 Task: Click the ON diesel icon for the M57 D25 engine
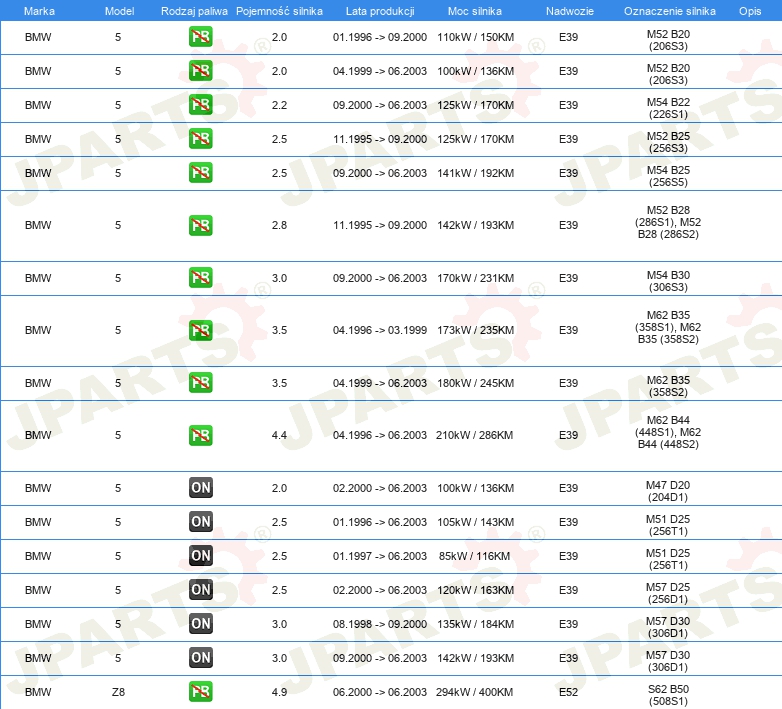point(200,590)
